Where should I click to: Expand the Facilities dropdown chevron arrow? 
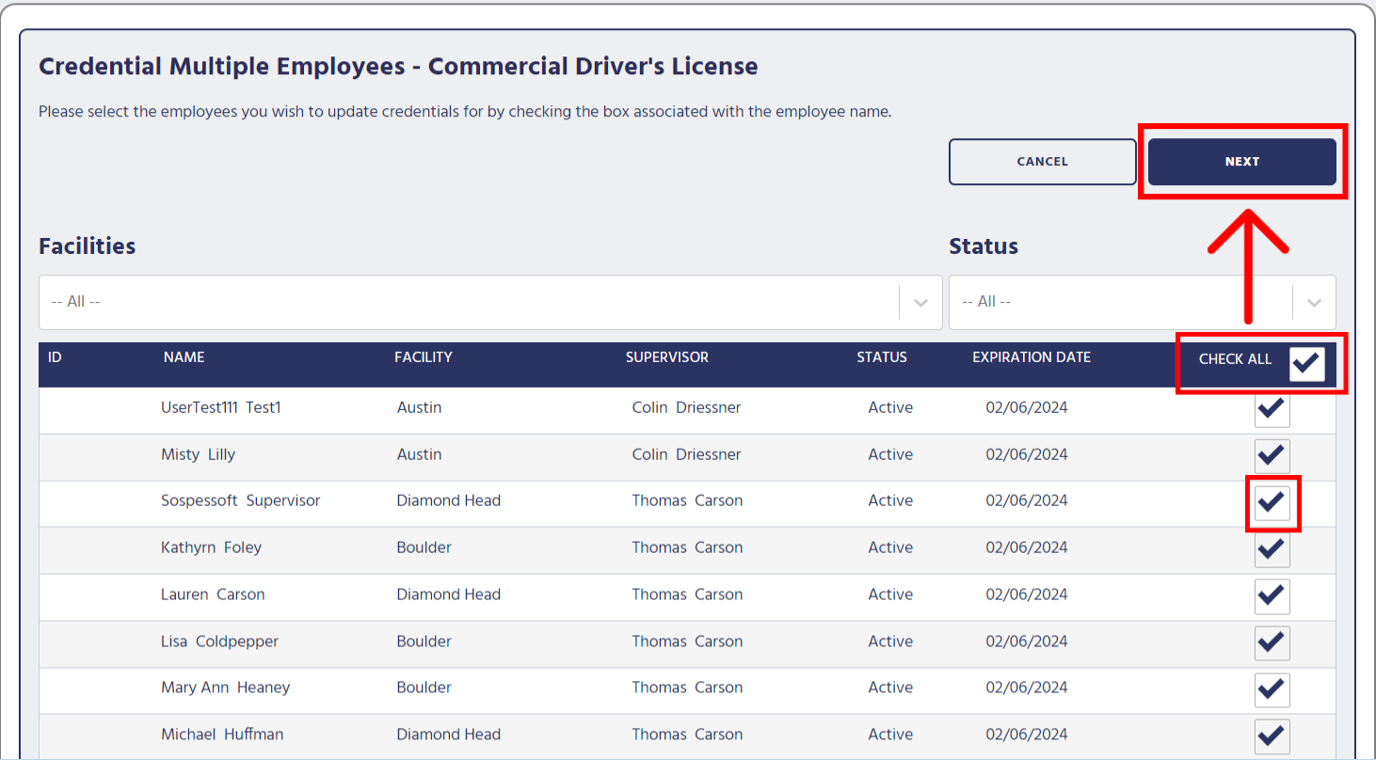click(919, 301)
